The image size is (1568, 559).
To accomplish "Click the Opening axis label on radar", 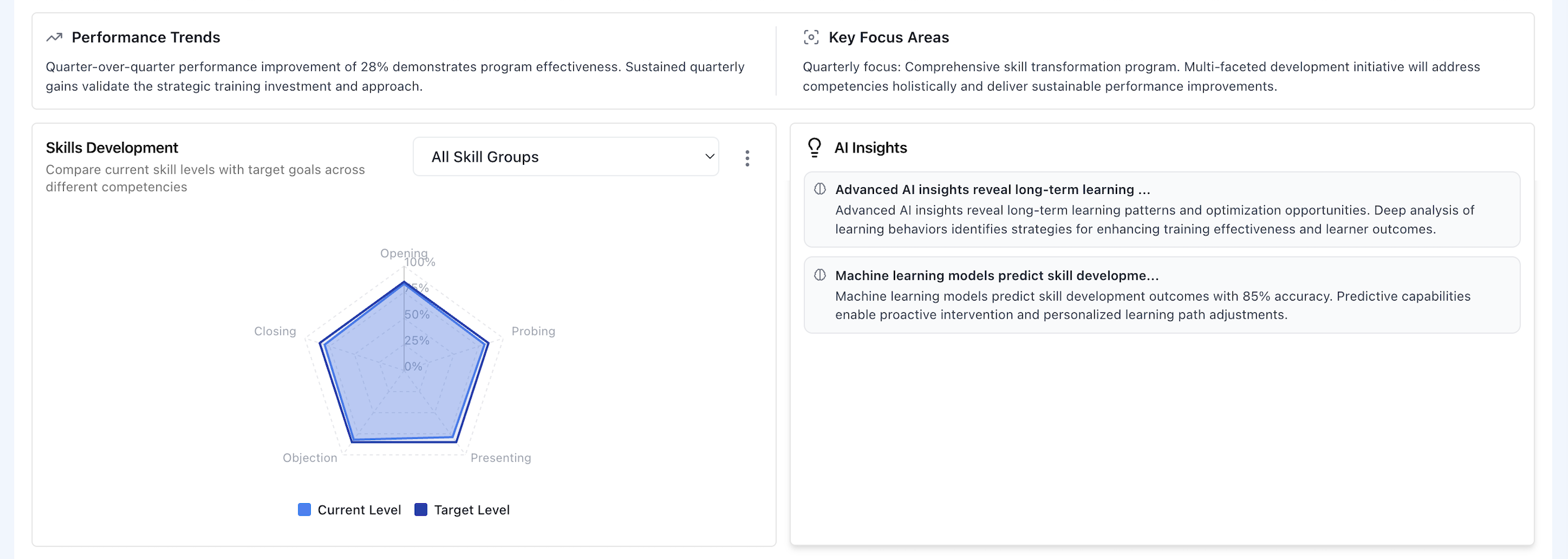I will pos(404,253).
